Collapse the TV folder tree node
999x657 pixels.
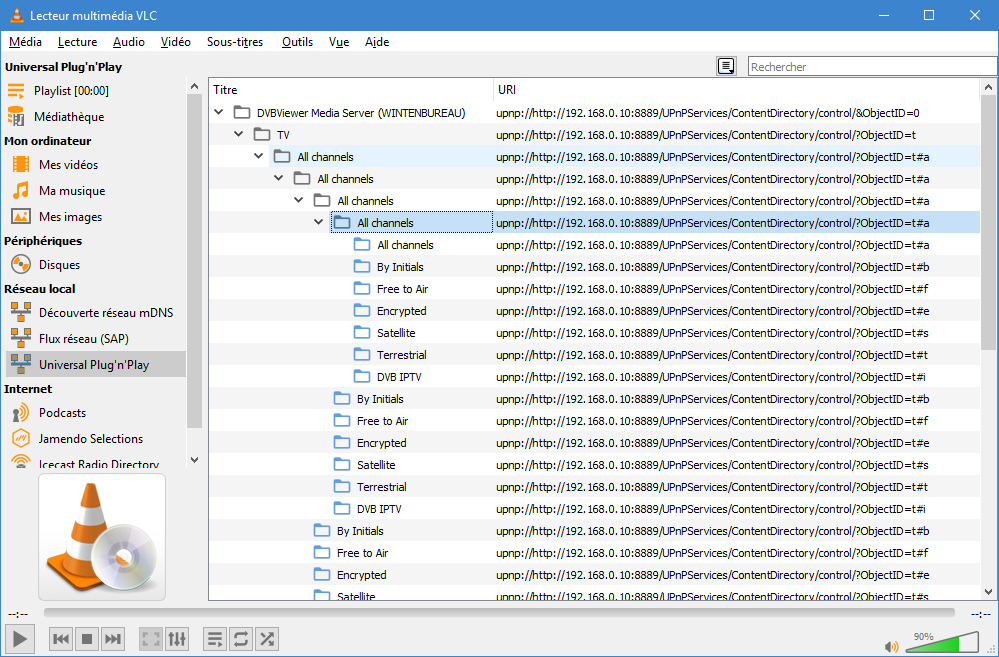tap(239, 135)
